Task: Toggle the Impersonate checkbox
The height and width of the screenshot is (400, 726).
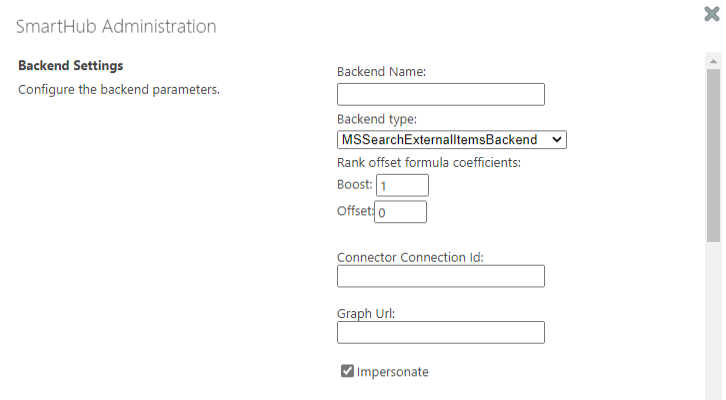Action: [x=347, y=372]
